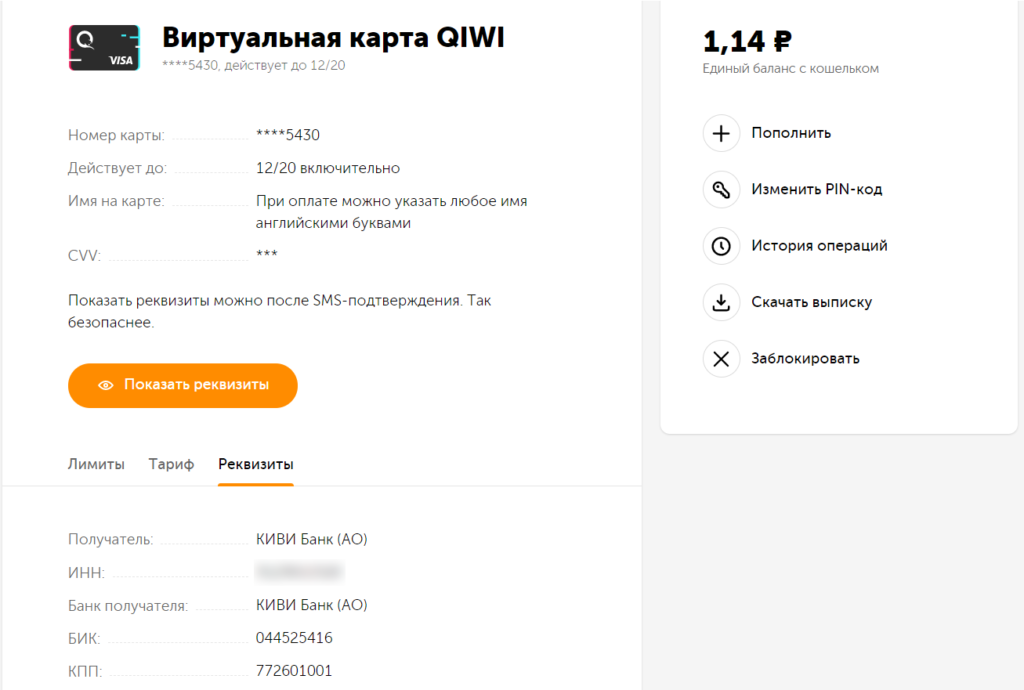The height and width of the screenshot is (690, 1024).
Task: Click БИК value 044525416
Action: coord(294,638)
